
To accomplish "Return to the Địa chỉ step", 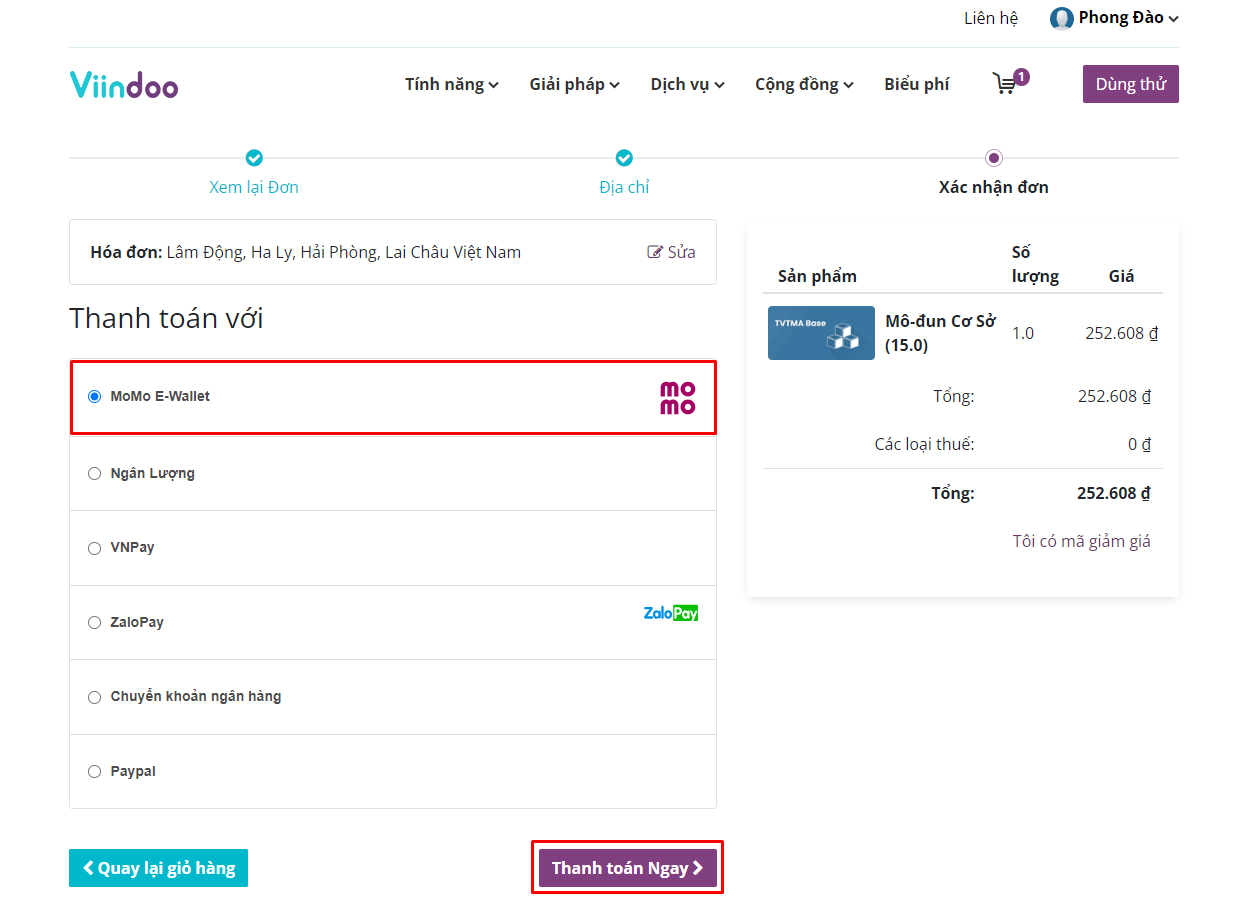I will 624,187.
